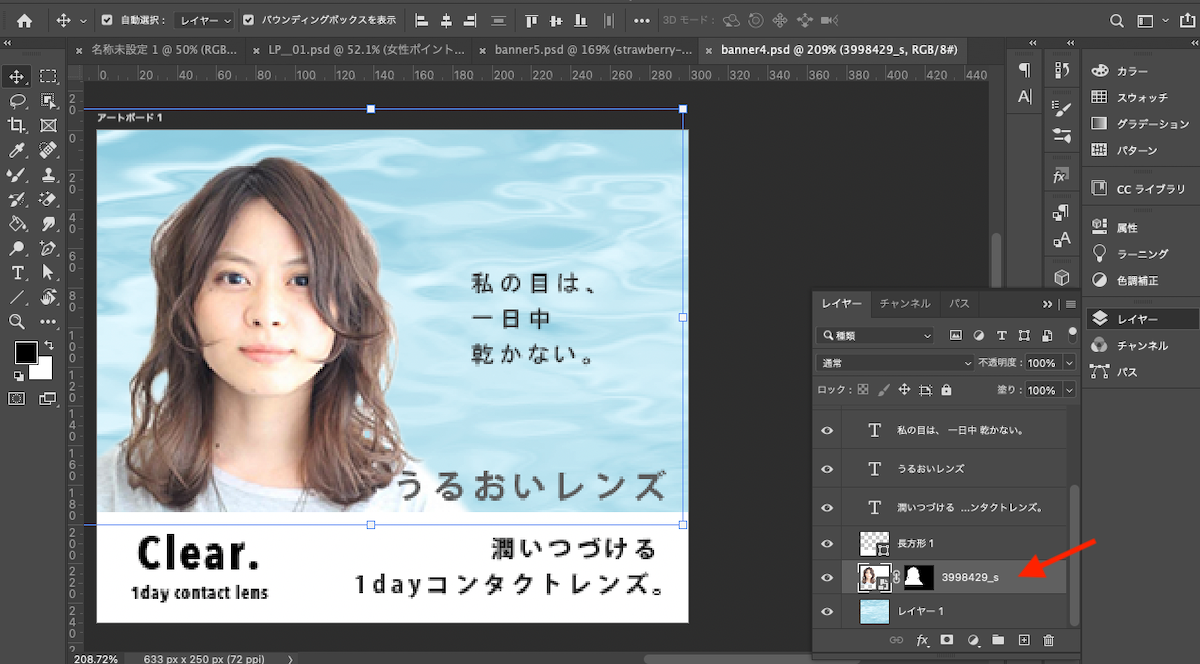Select the Line tool
Image resolution: width=1200 pixels, height=664 pixels.
click(x=17, y=297)
